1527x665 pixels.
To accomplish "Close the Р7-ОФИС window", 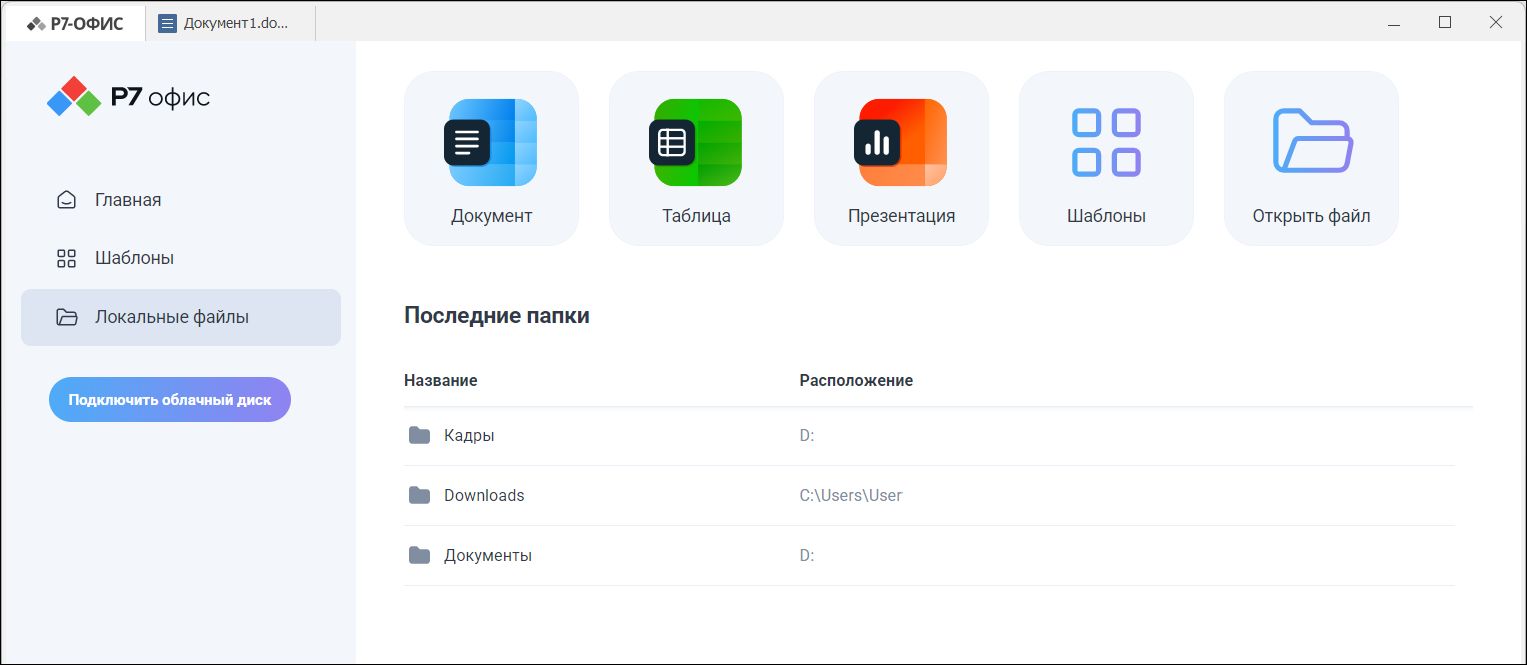I will point(1496,22).
